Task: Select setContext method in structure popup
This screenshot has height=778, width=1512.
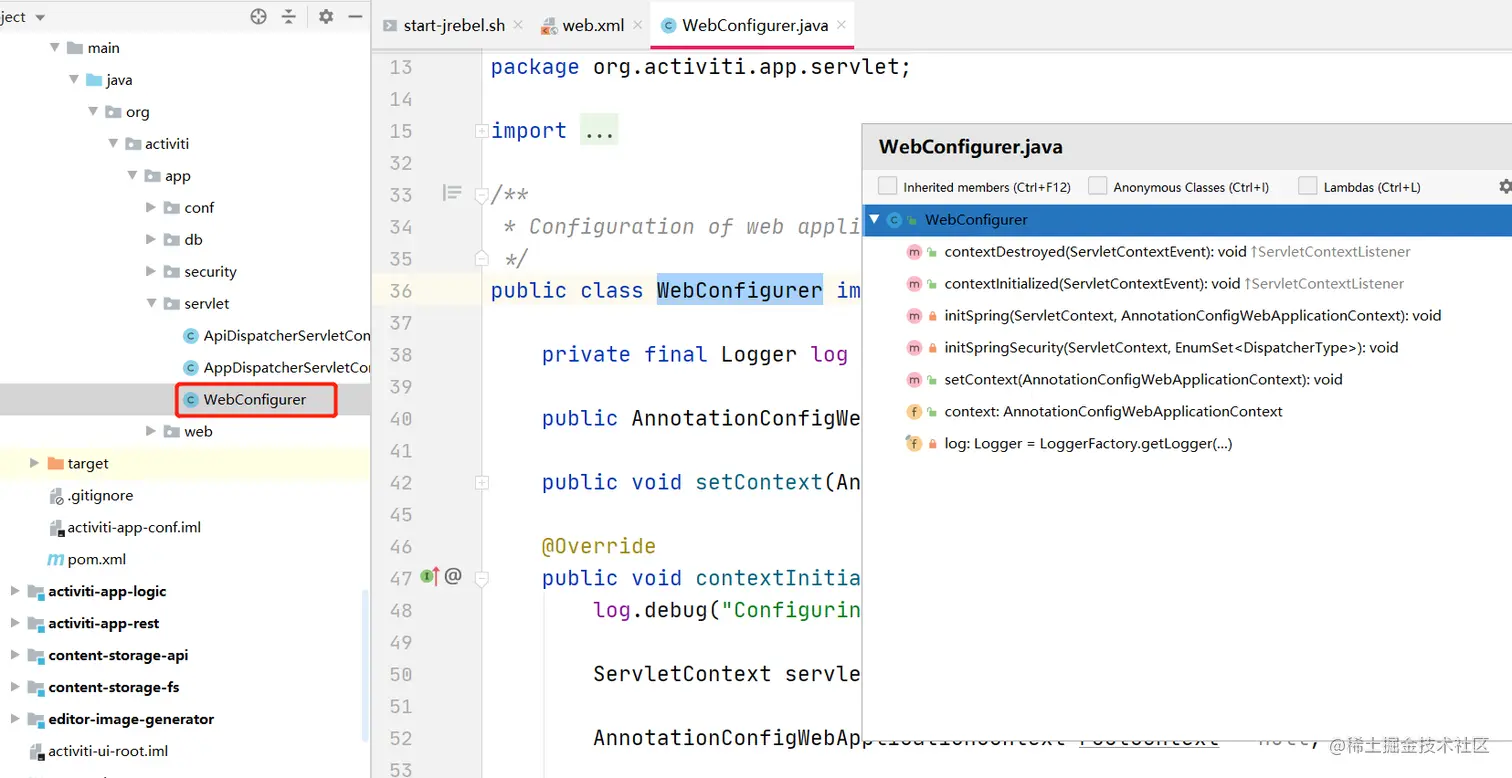Action: coord(1187,380)
